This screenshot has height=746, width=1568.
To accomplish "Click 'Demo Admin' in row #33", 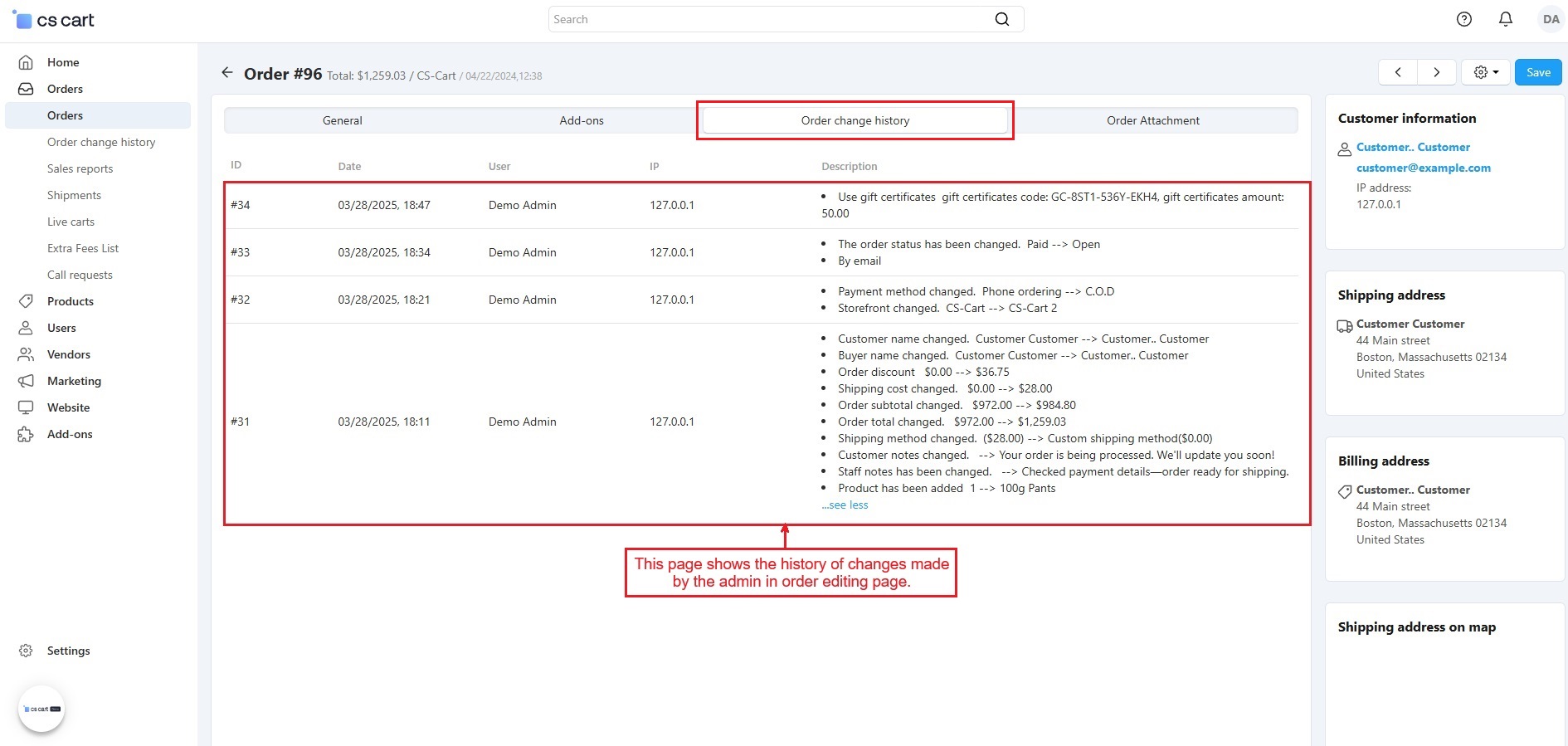I will (522, 252).
